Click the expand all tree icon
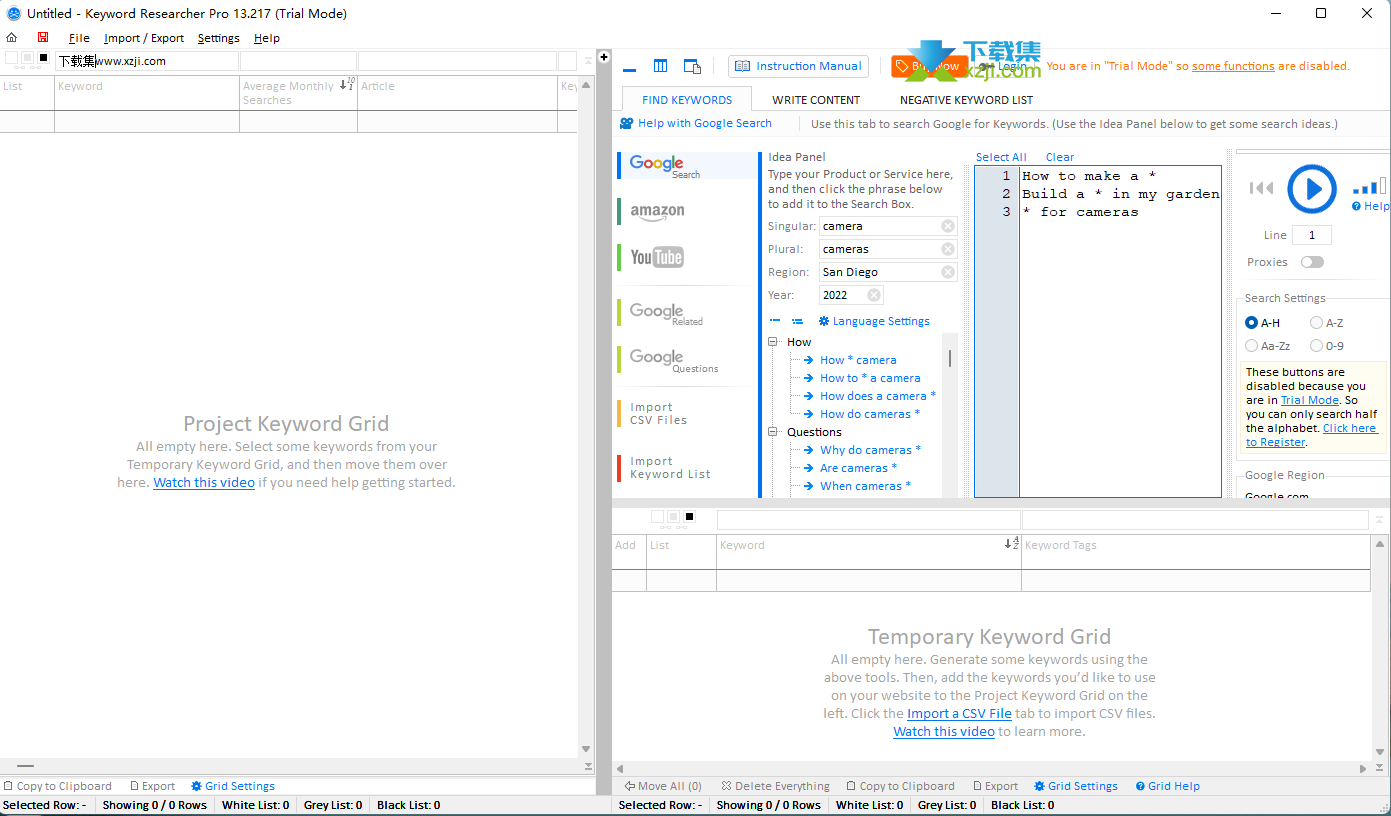 click(797, 321)
